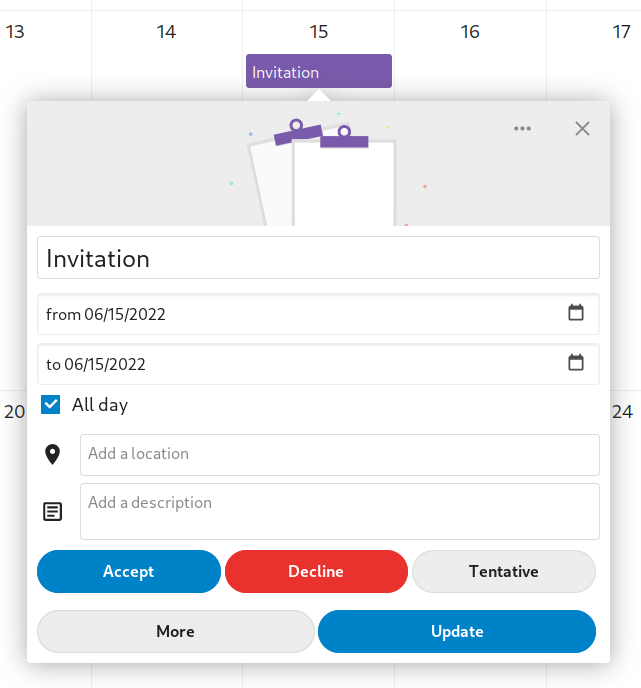This screenshot has width=641, height=688.
Task: Click the description notes icon
Action: 53,511
